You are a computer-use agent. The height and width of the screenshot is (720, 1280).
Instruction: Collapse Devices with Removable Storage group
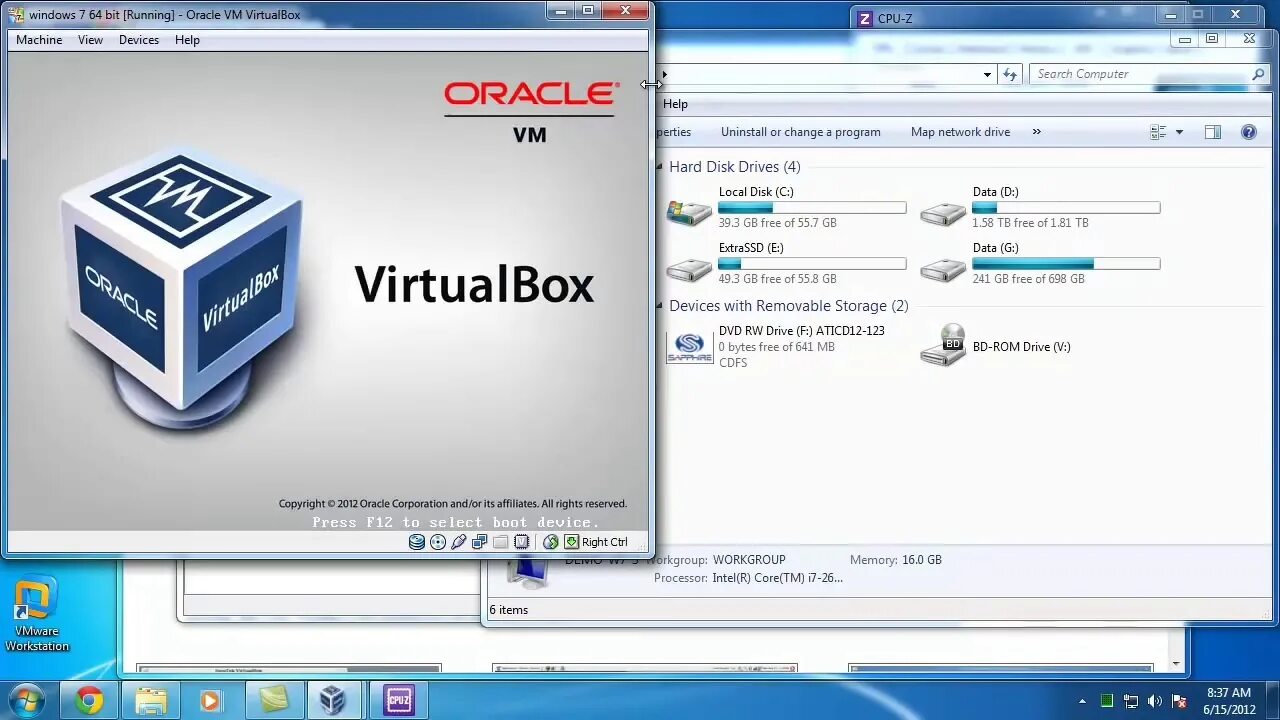(660, 306)
